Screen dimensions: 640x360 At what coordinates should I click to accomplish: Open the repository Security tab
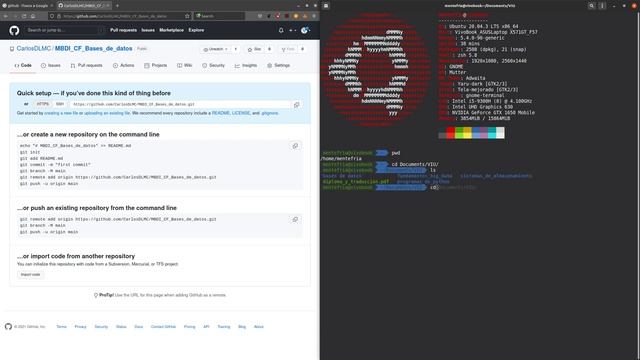[213, 65]
